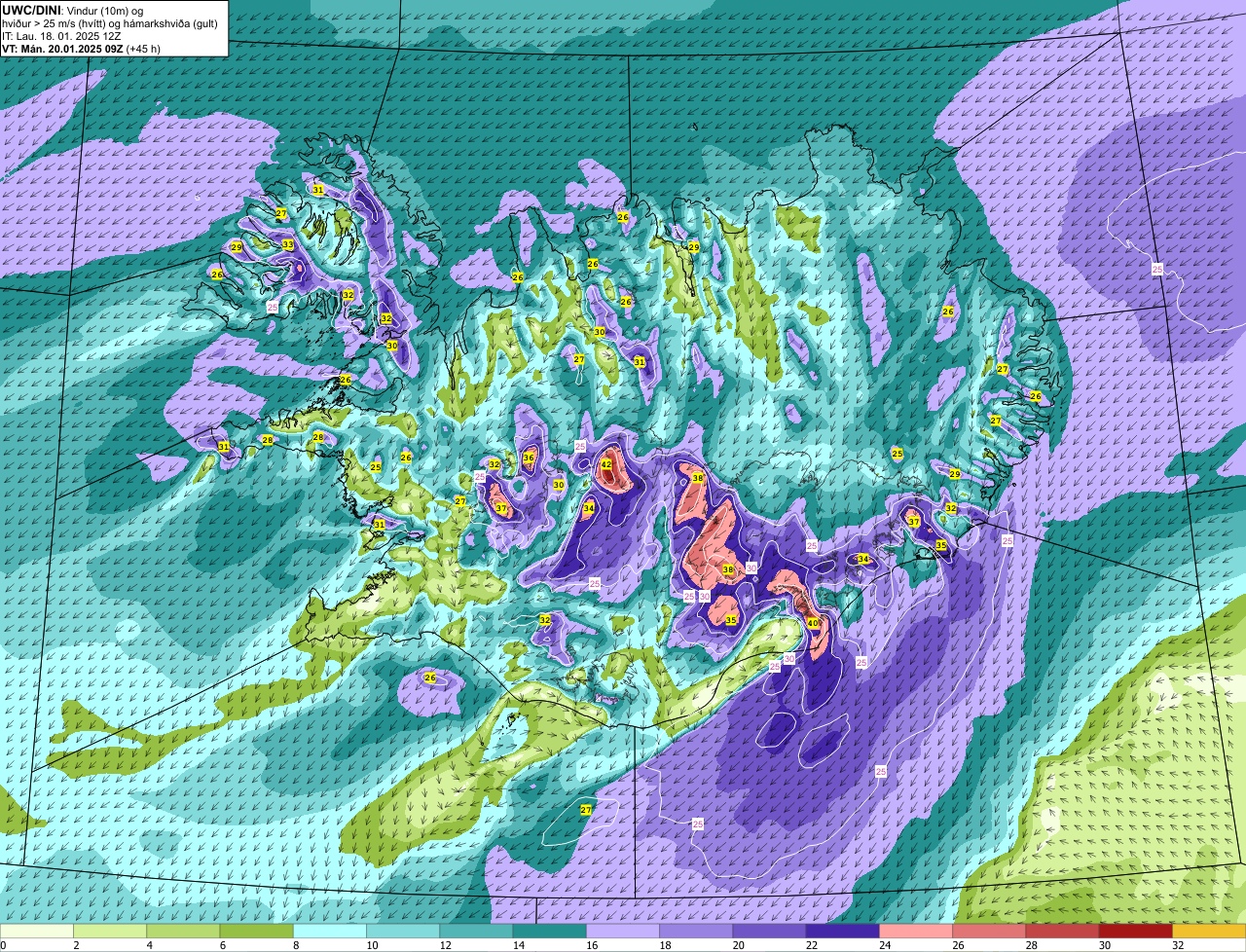
Task: Select the 18–20 m/s purple legend swatch
Action: click(x=696, y=931)
